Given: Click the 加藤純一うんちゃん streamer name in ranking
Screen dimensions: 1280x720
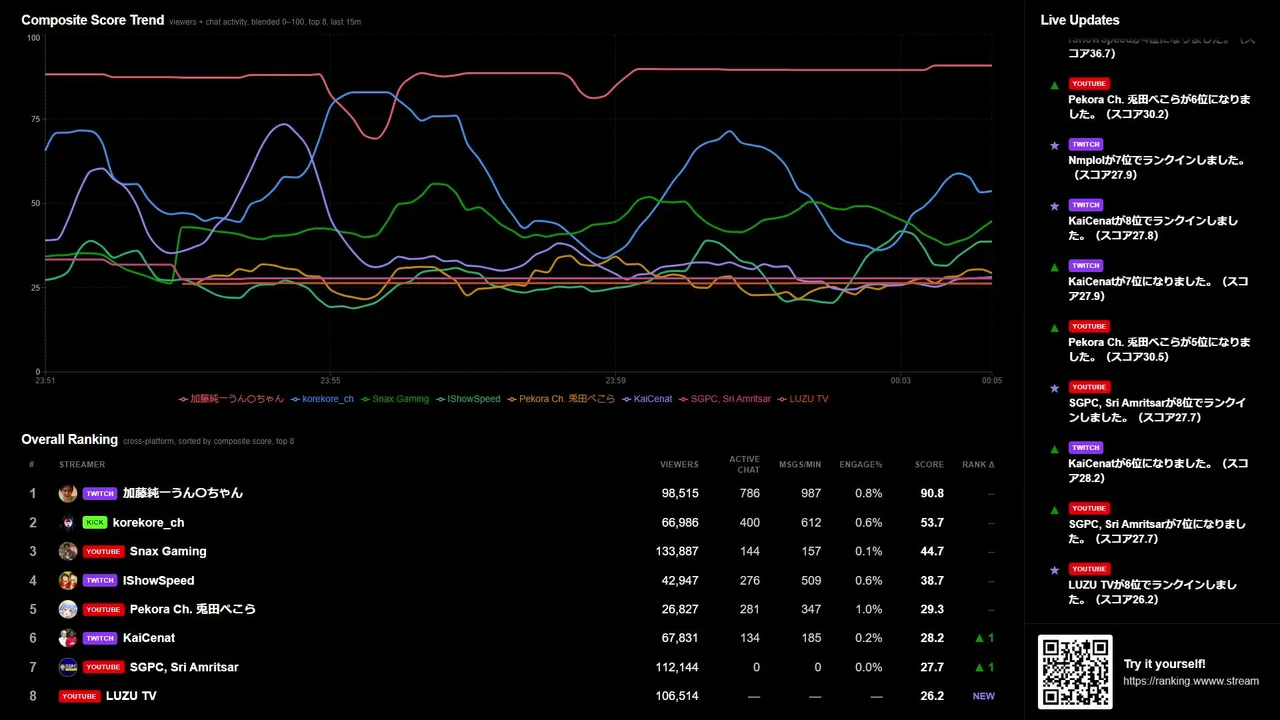Looking at the screenshot, I should pos(183,493).
